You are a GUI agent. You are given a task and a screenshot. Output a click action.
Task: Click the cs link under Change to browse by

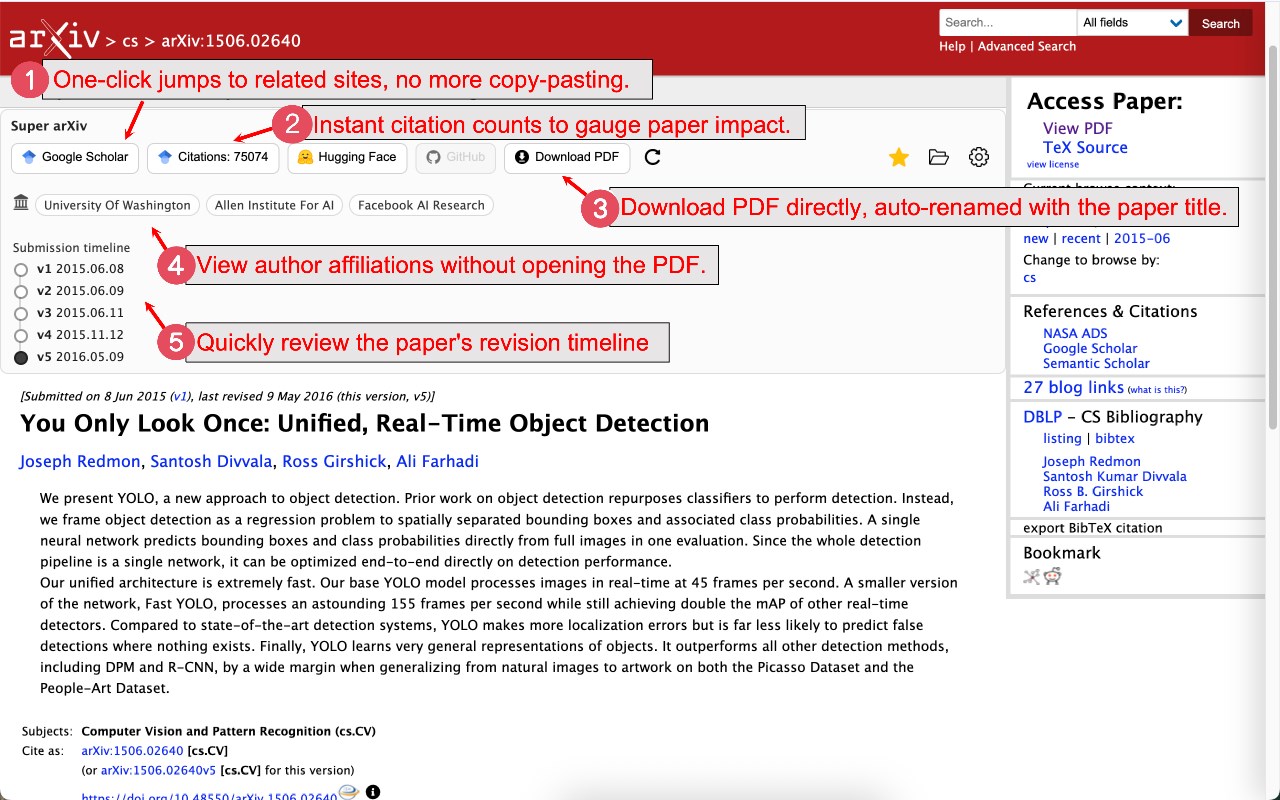pyautogui.click(x=1030, y=277)
